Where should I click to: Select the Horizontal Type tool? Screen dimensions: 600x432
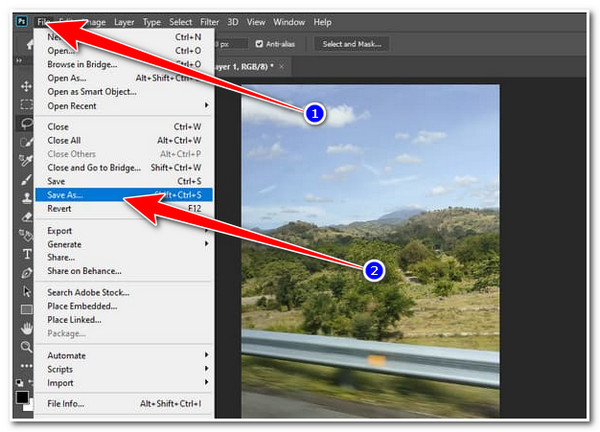[26, 254]
